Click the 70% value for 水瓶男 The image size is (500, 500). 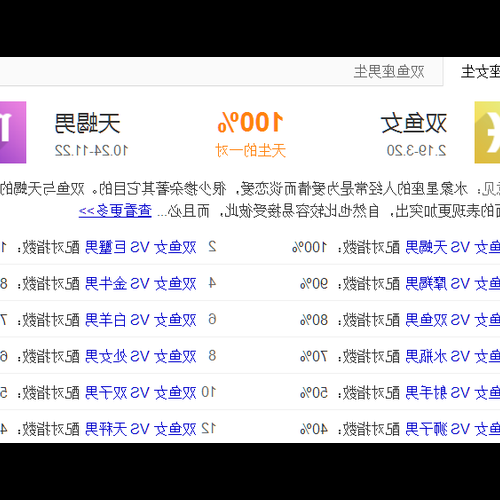click(314, 357)
